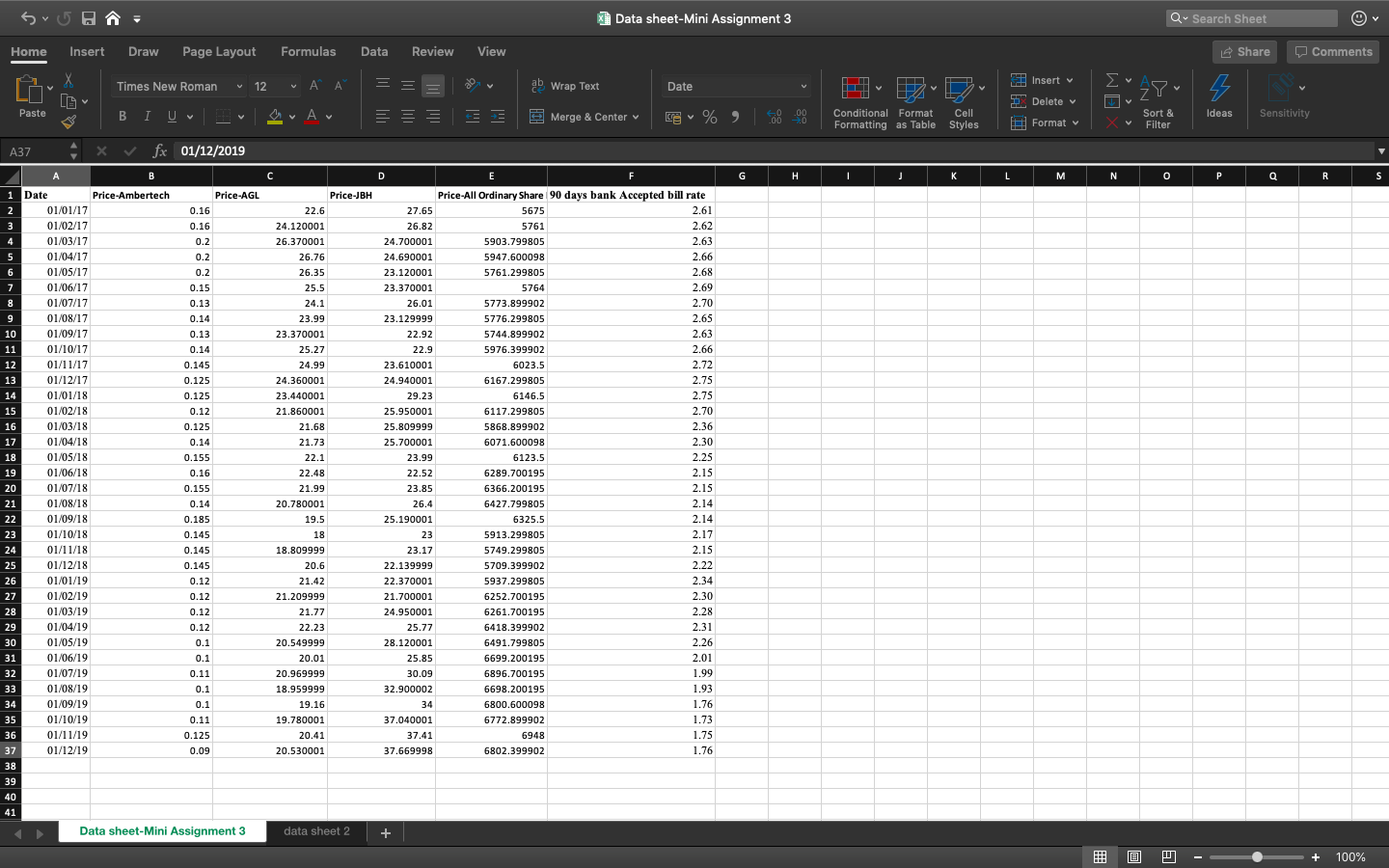Click the Wrap Text icon
Image resolution: width=1389 pixels, height=868 pixels.
538,86
